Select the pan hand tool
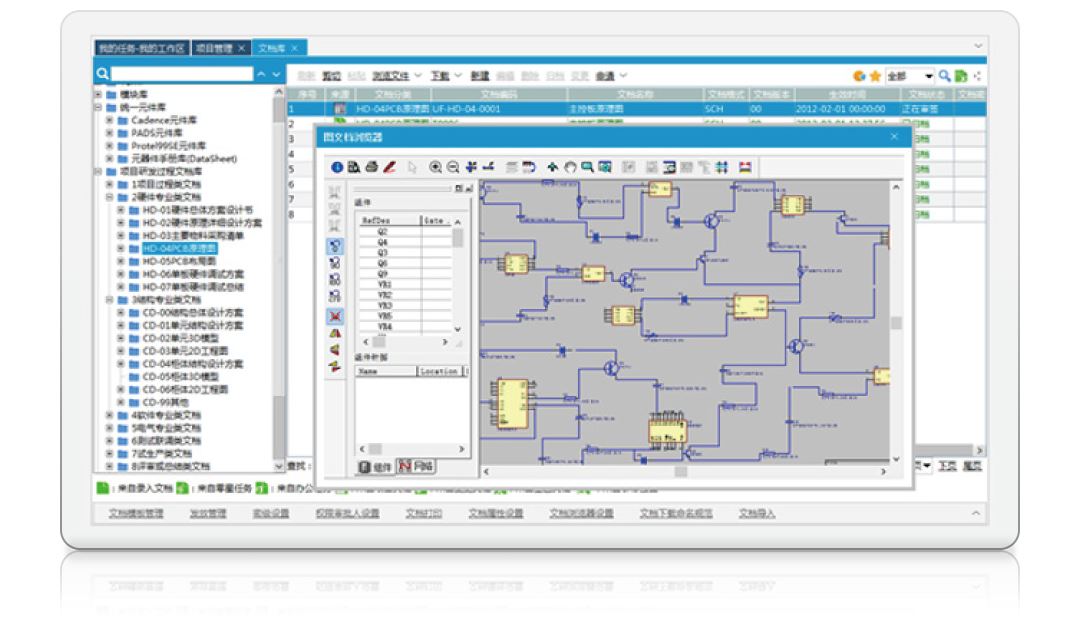 coord(570,167)
